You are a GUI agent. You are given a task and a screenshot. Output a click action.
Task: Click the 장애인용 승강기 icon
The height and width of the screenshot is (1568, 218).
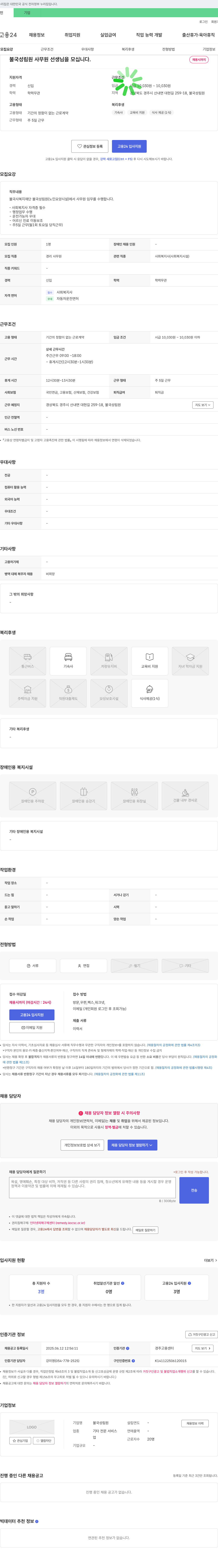pos(83,795)
